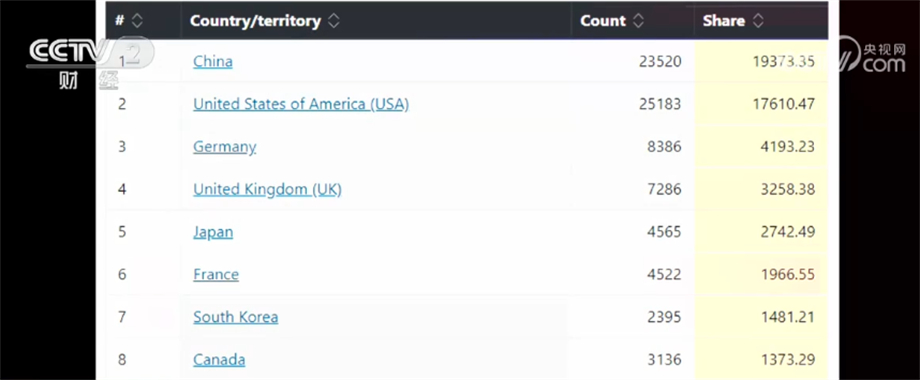920x380 pixels.
Task: Click the Country/territory header label
Action: [x=255, y=21]
